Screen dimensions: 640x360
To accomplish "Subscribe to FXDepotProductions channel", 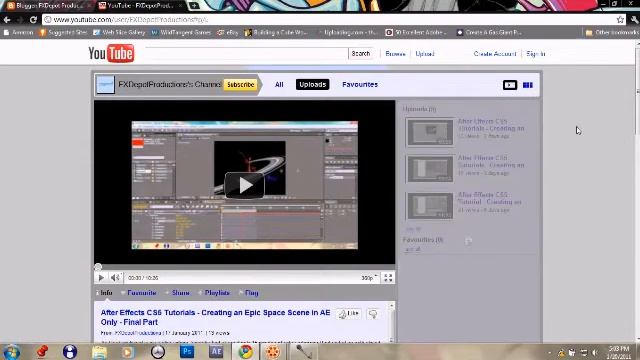I will (240, 84).
